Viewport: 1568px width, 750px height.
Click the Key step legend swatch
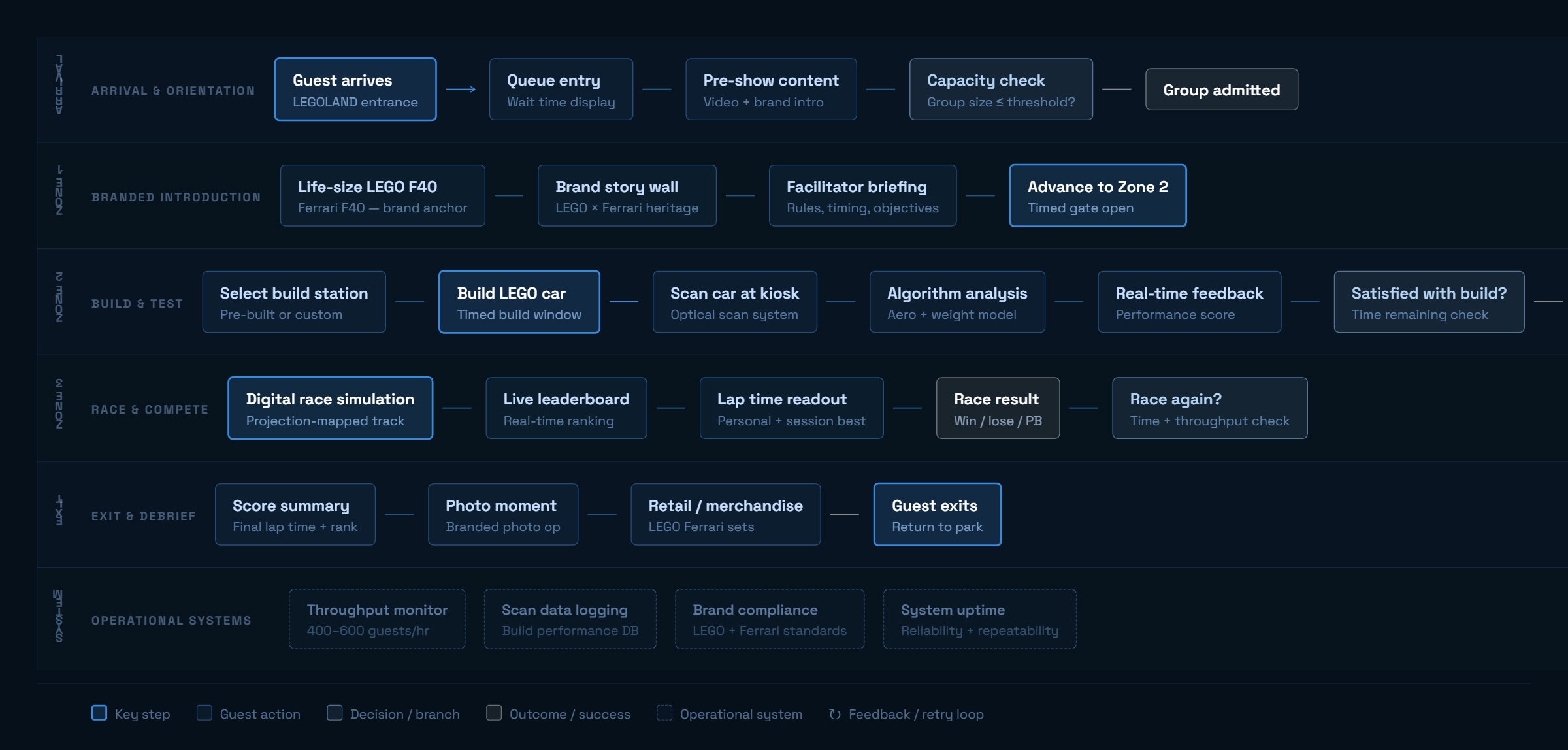click(x=99, y=713)
